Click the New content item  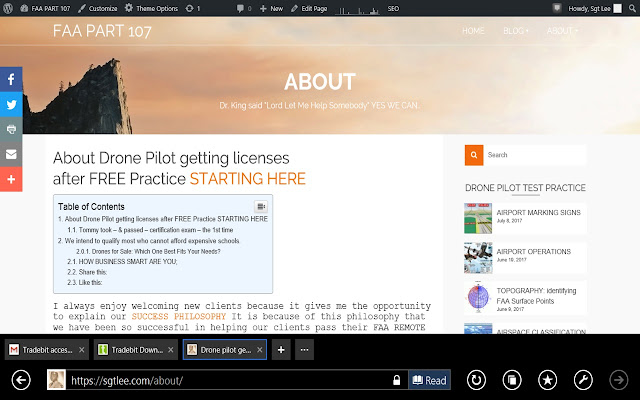click(x=271, y=8)
